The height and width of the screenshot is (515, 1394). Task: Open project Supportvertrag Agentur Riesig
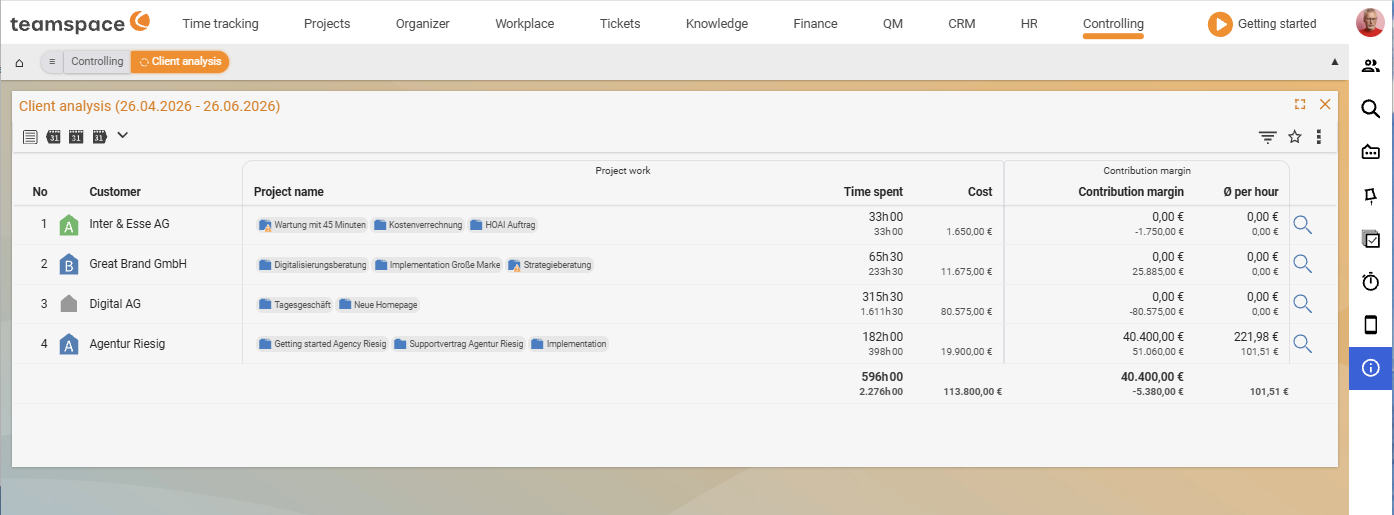(459, 344)
